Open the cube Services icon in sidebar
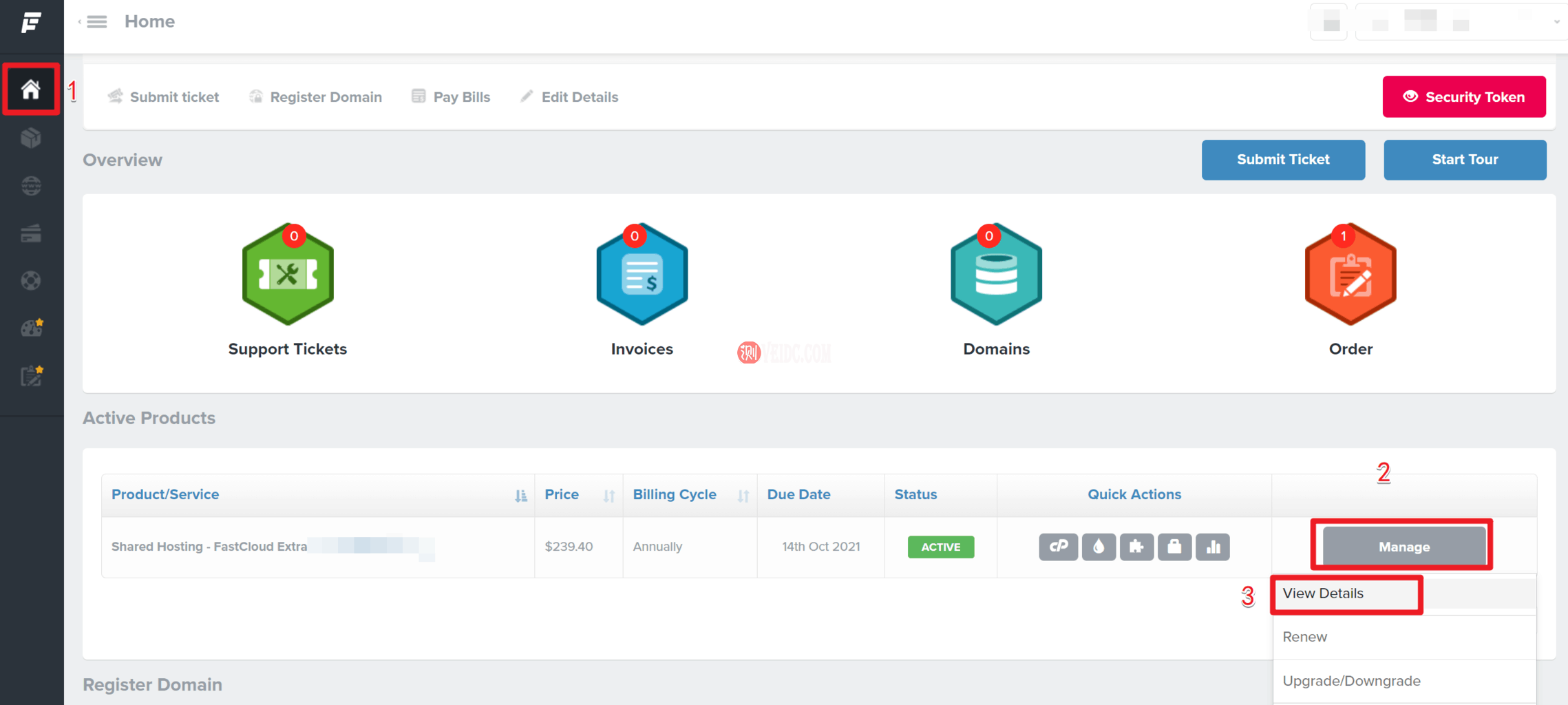Image resolution: width=1568 pixels, height=705 pixels. click(x=31, y=138)
